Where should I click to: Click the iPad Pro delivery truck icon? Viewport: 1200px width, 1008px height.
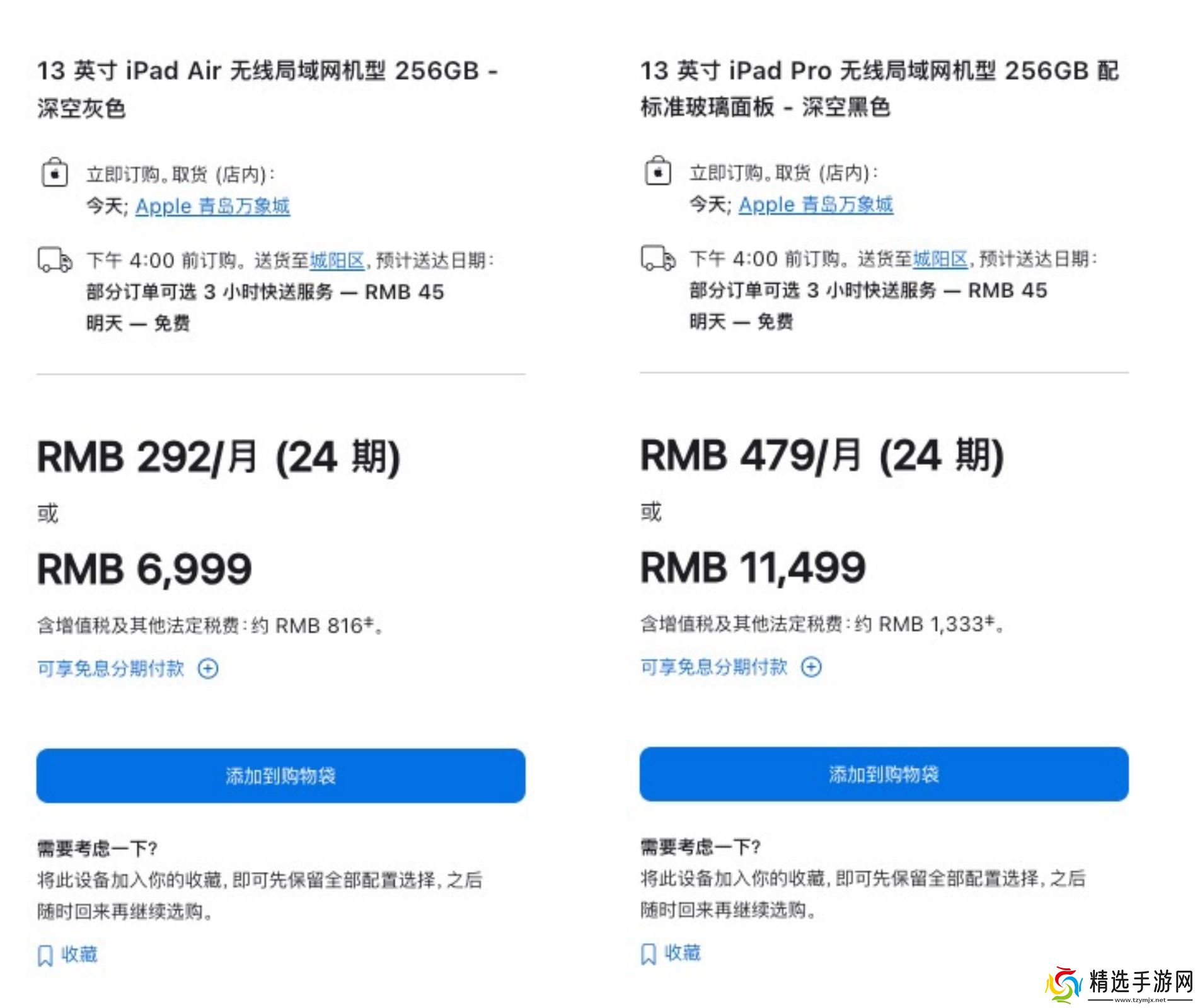point(658,258)
